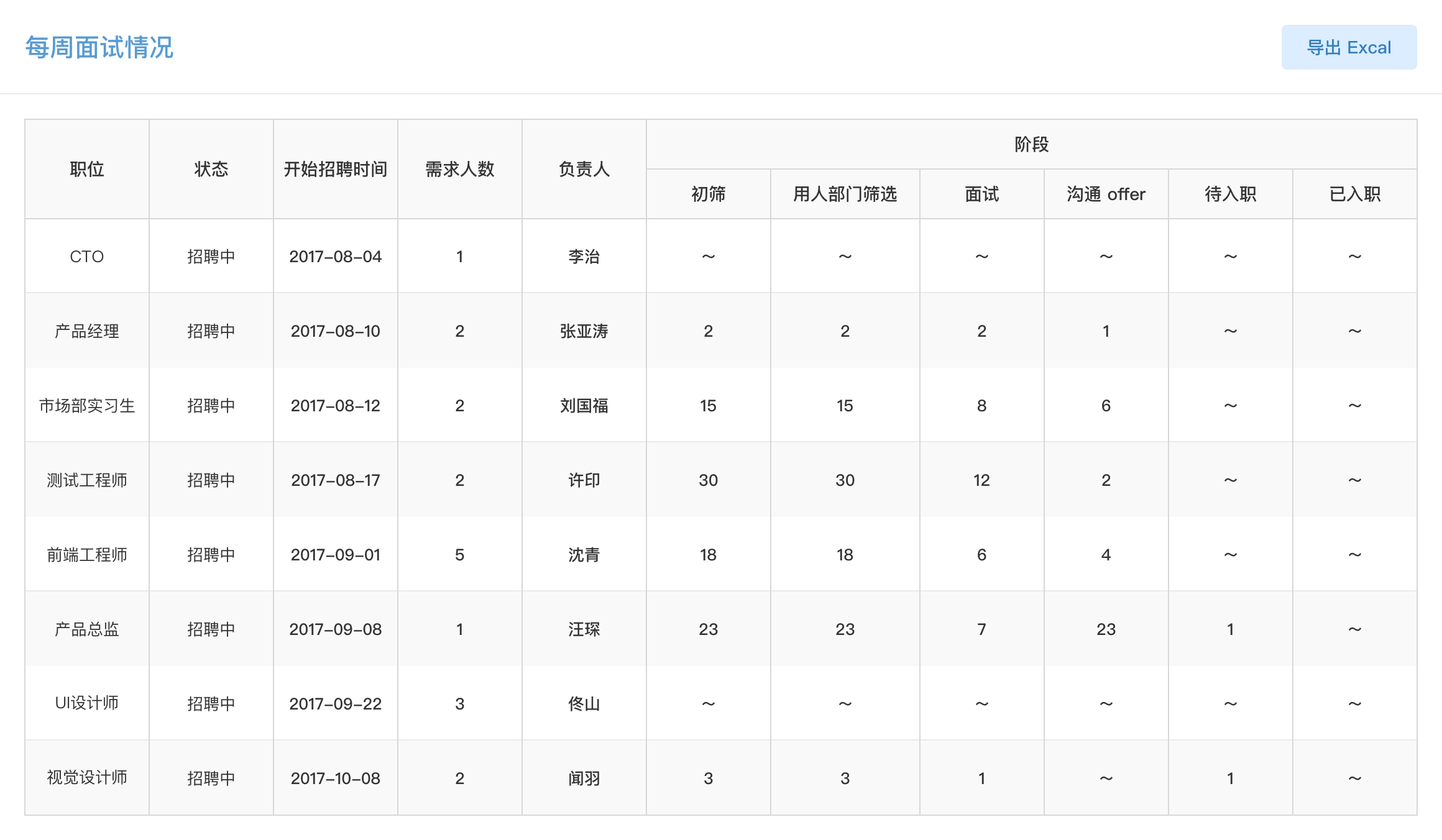The image size is (1442, 840).
Task: Click the owner name 佟山
Action: 584,703
